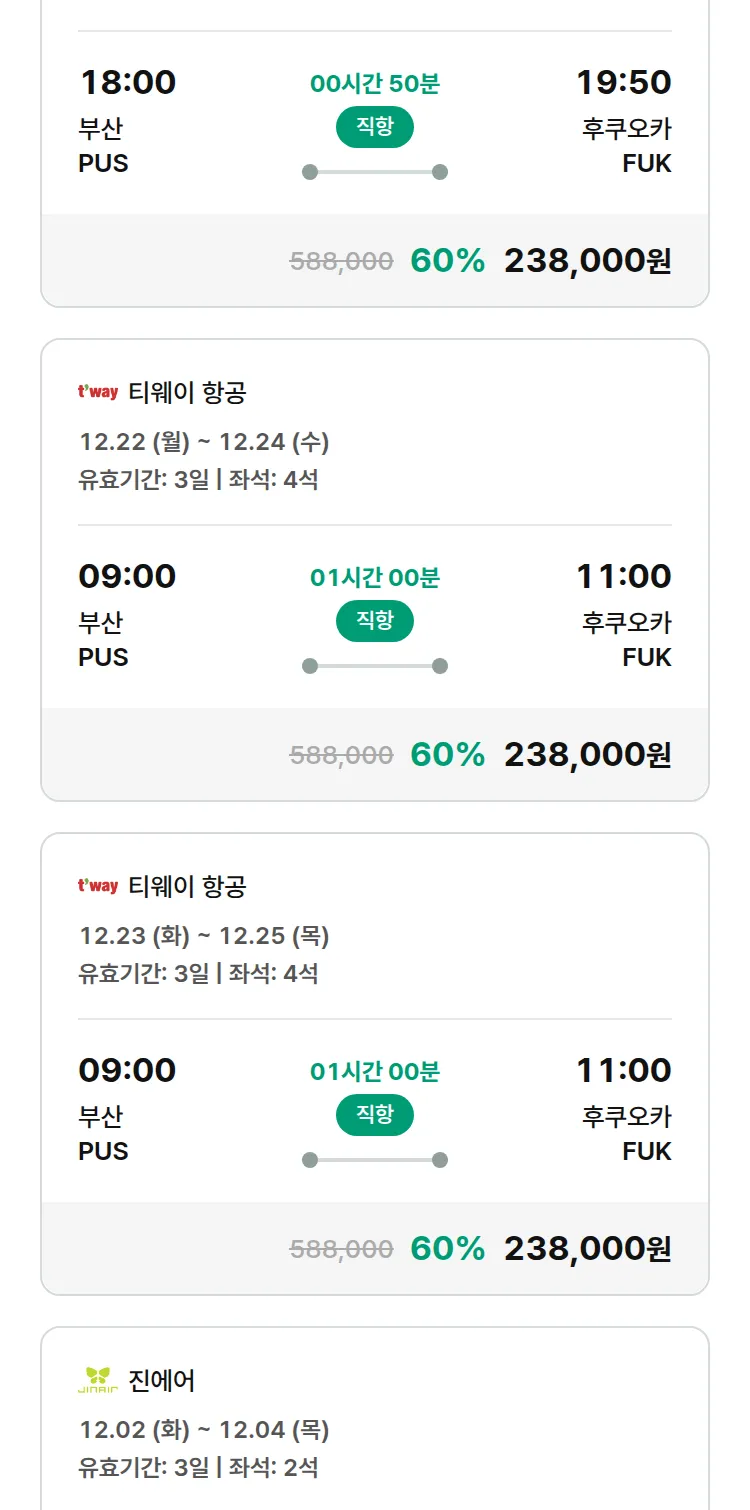The height and width of the screenshot is (1510, 750).
Task: Select the 238,000원 price on the 18:00 flight
Action: [587, 261]
